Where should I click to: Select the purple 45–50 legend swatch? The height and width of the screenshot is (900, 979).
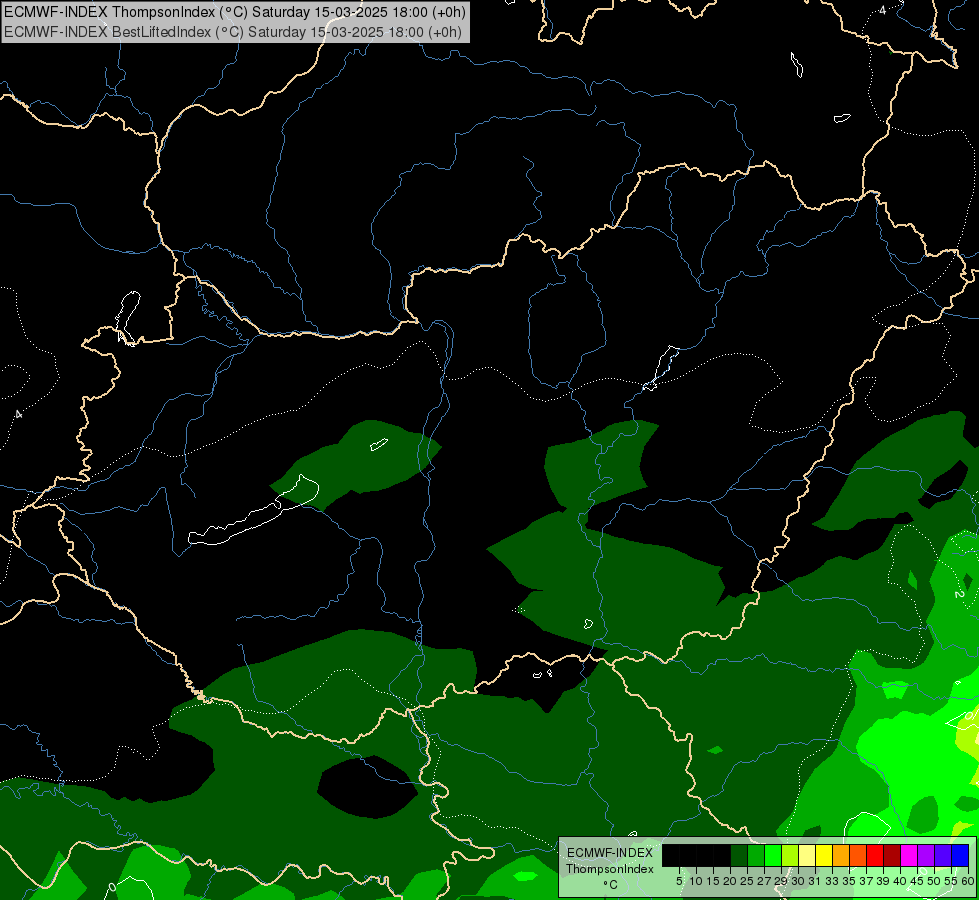926,855
